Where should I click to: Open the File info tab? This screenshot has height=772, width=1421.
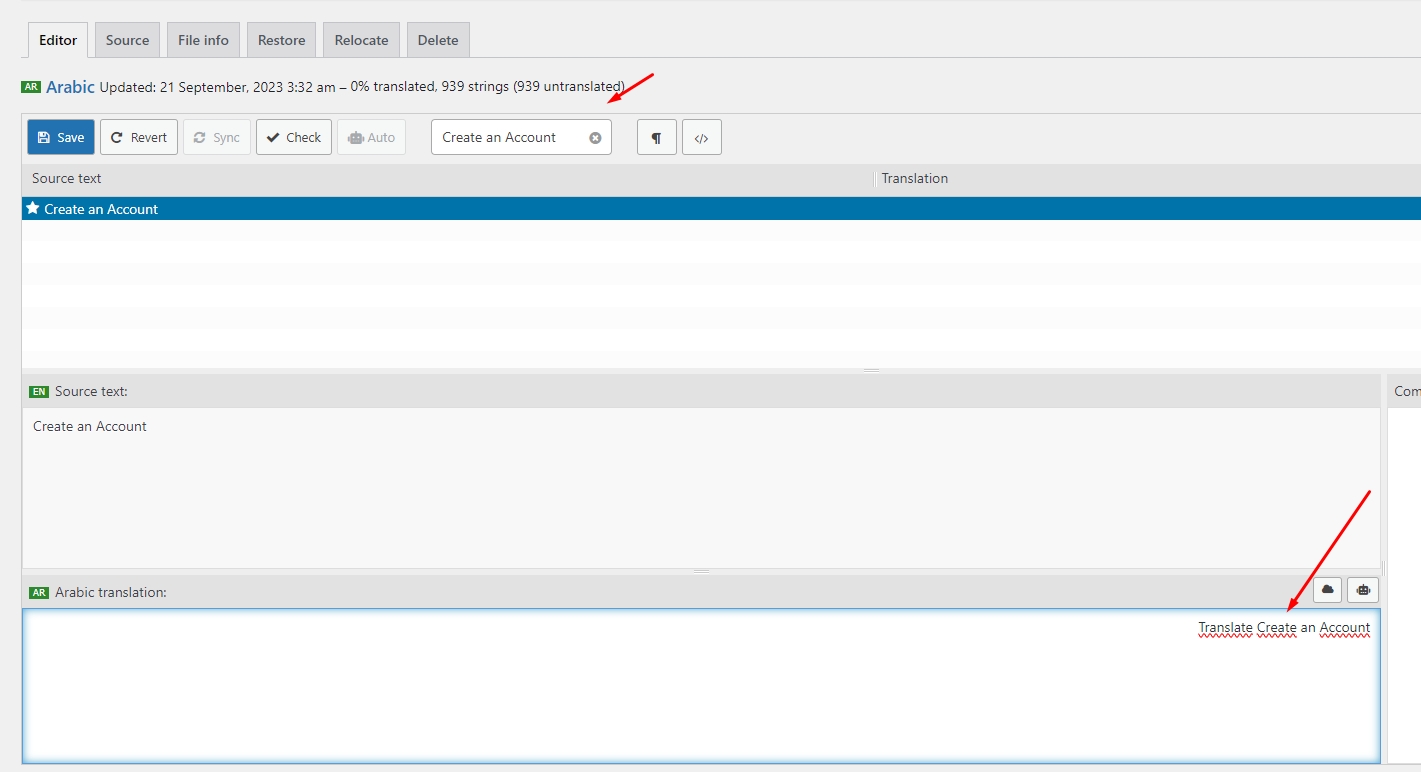click(x=203, y=40)
